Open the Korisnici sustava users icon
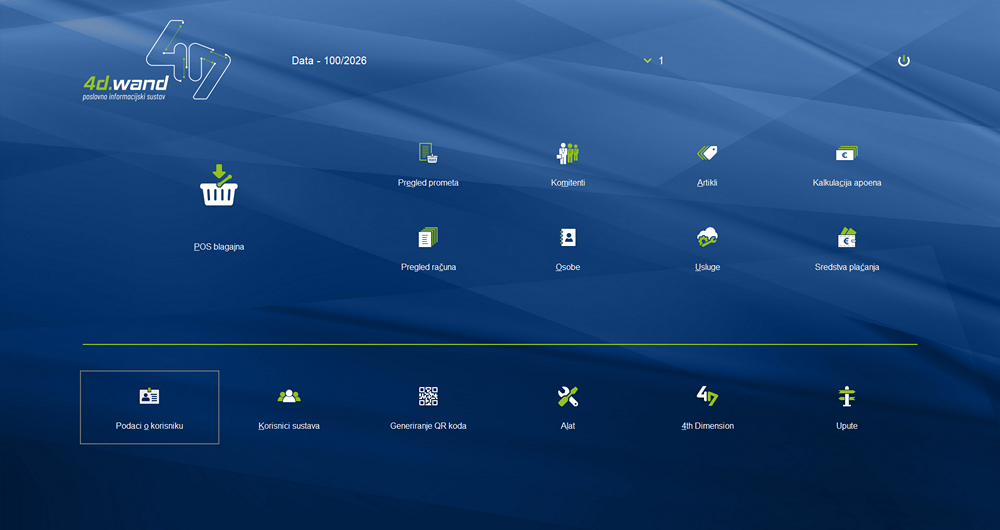Viewport: 1000px width, 530px height. point(289,396)
